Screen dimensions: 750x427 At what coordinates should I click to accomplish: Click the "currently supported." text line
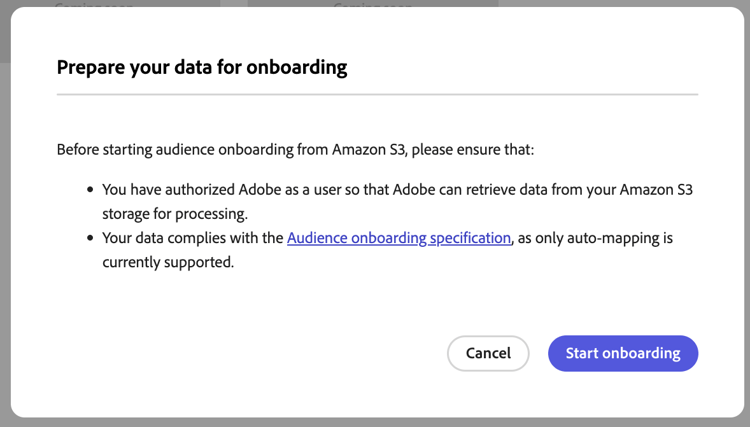pyautogui.click(x=167, y=262)
